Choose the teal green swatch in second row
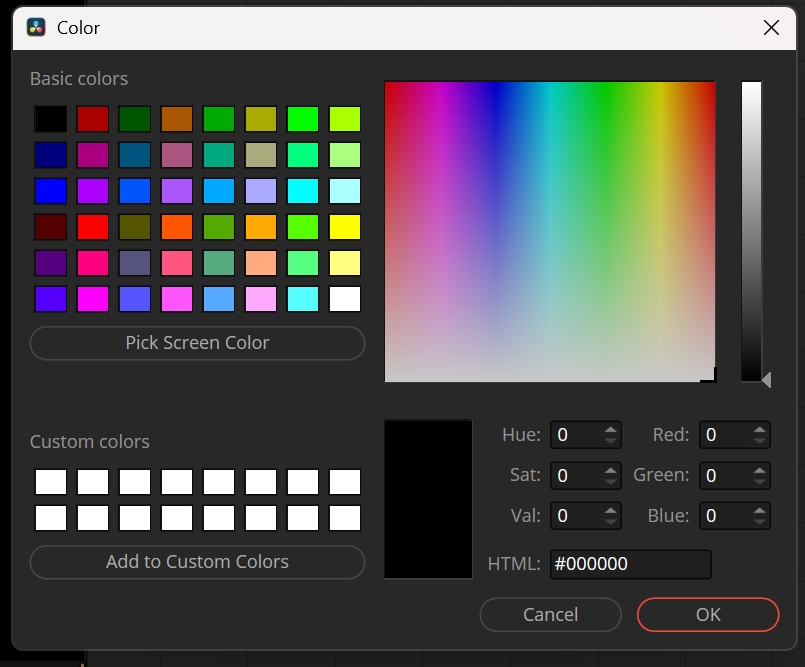Image resolution: width=805 pixels, height=667 pixels. coord(219,155)
